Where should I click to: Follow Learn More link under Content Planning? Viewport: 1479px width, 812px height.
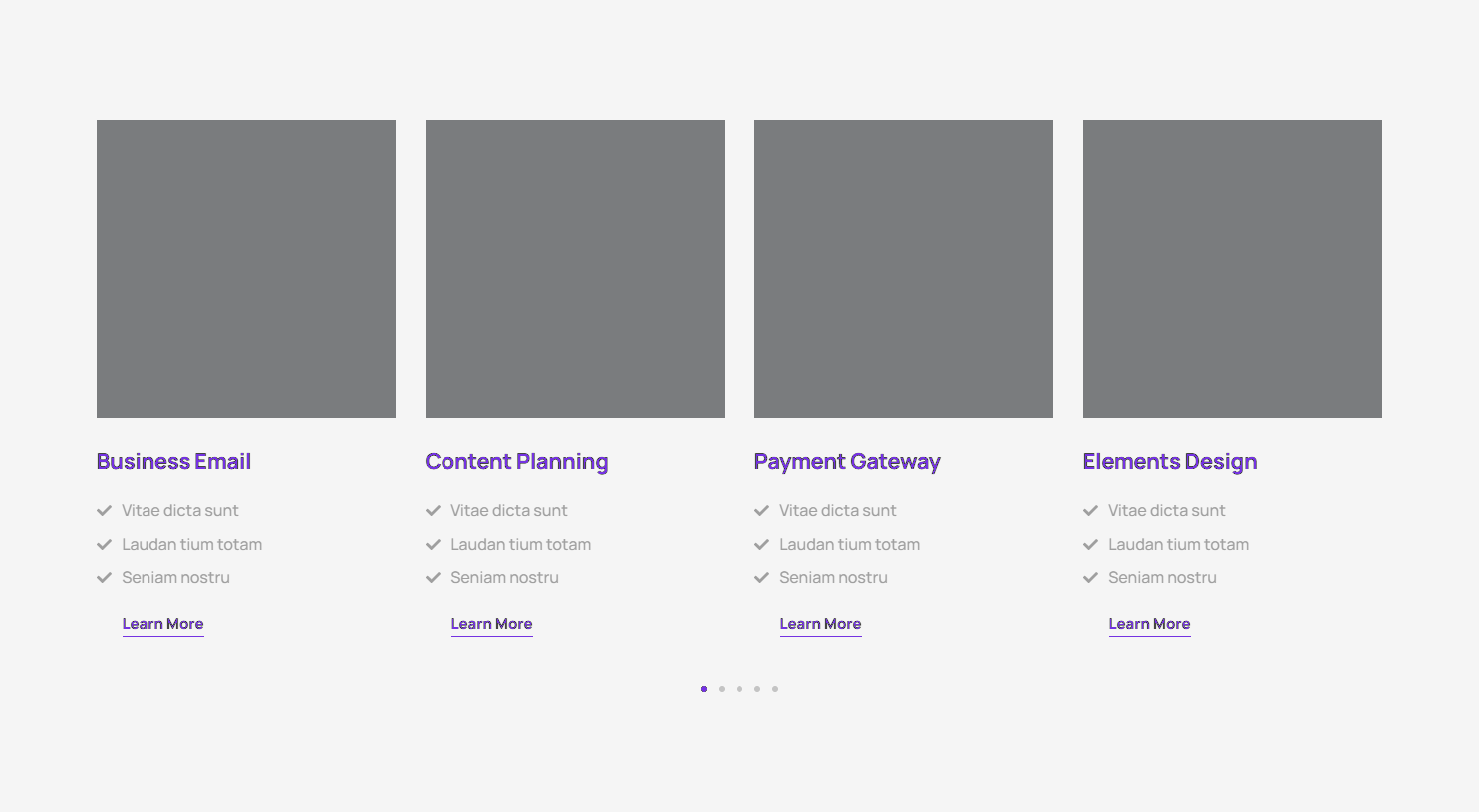click(x=491, y=624)
